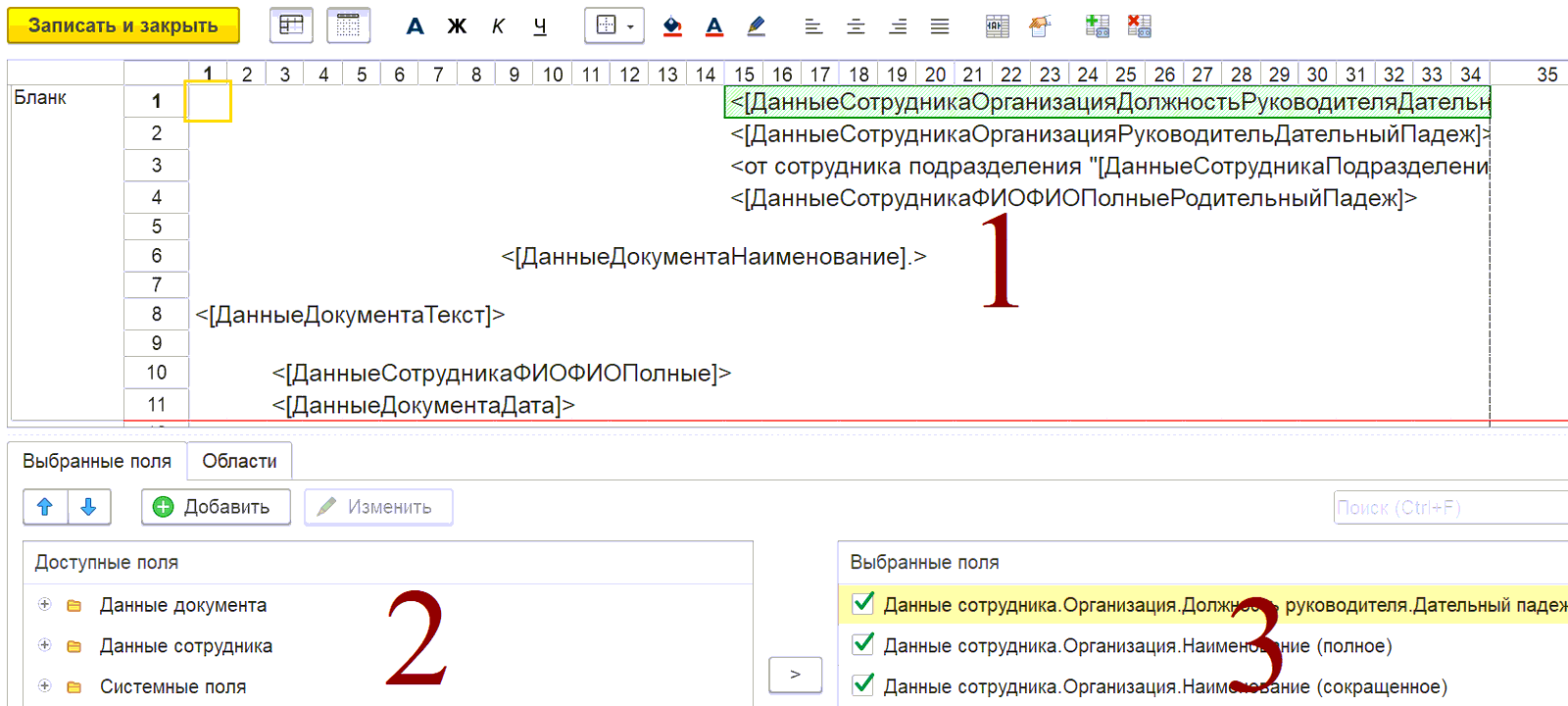Focus the 'Поиск (Ctrl+F)' search field
This screenshot has width=1568, height=706.
click(1450, 508)
